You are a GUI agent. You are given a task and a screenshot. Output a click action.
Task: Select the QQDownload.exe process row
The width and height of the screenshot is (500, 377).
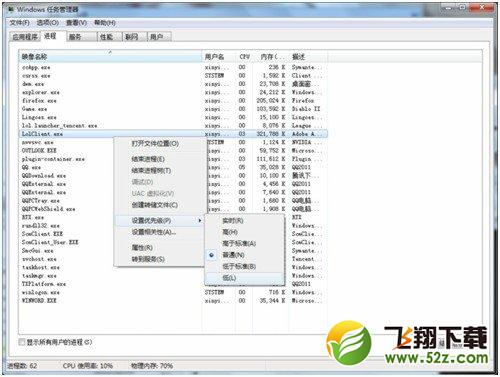(x=67, y=176)
